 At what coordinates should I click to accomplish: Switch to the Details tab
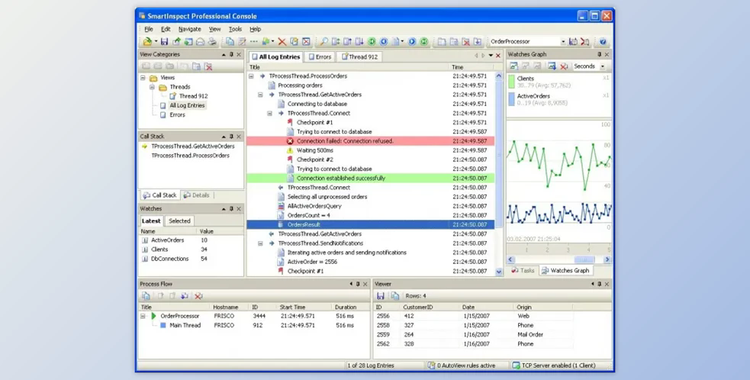197,195
